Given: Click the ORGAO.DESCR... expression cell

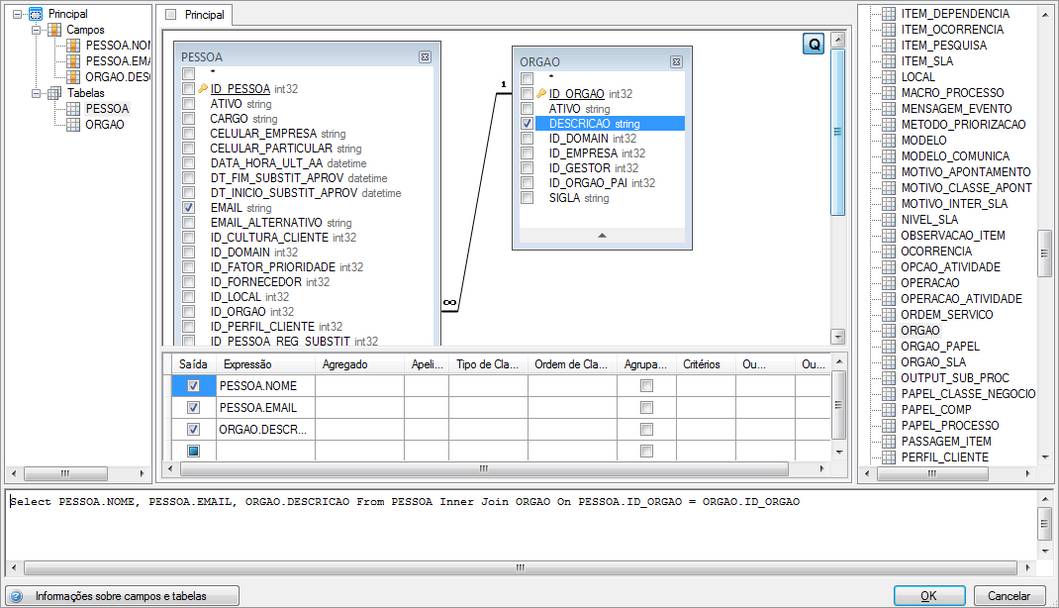Looking at the screenshot, I should pos(265,430).
